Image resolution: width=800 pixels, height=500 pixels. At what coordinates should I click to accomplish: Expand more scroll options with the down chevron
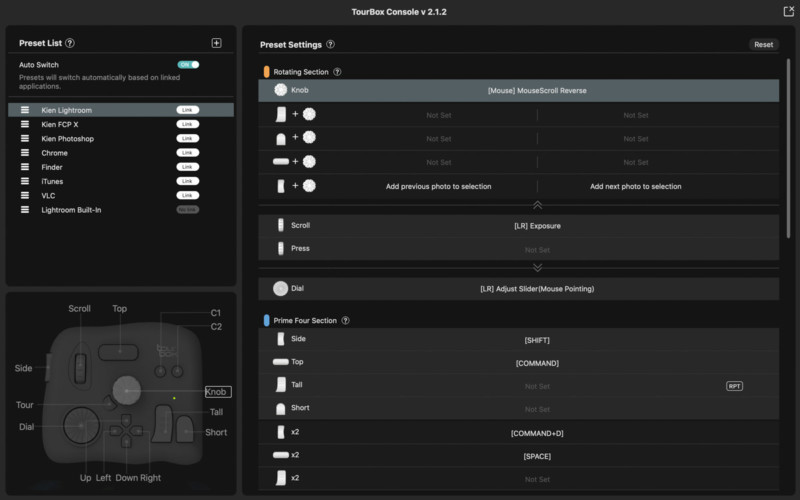(537, 268)
